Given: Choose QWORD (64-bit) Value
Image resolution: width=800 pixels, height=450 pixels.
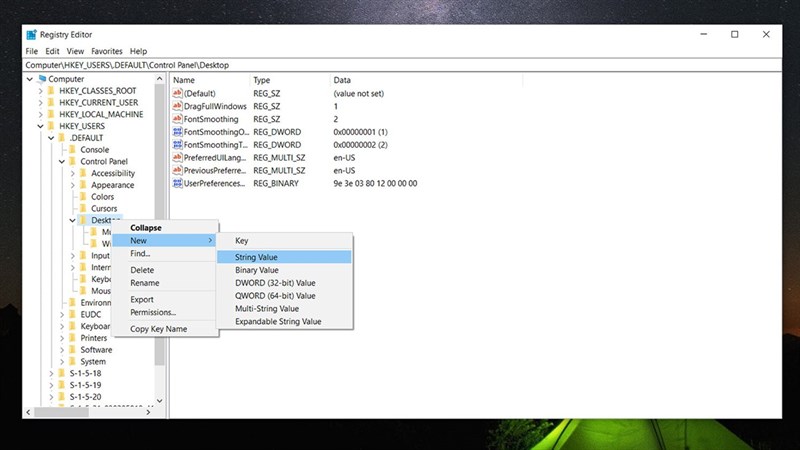Looking at the screenshot, I should pos(284,295).
